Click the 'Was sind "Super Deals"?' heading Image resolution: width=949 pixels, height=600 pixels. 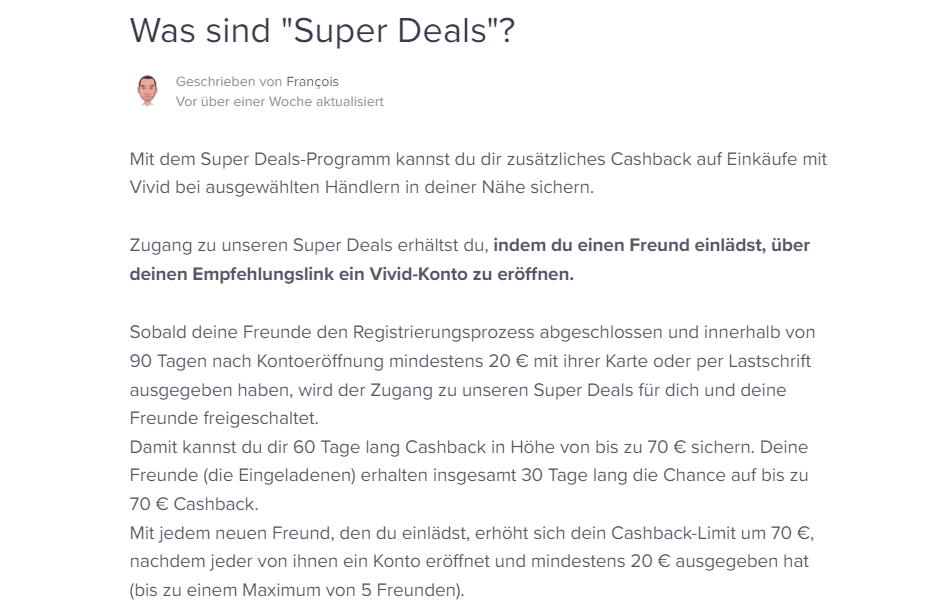(322, 30)
